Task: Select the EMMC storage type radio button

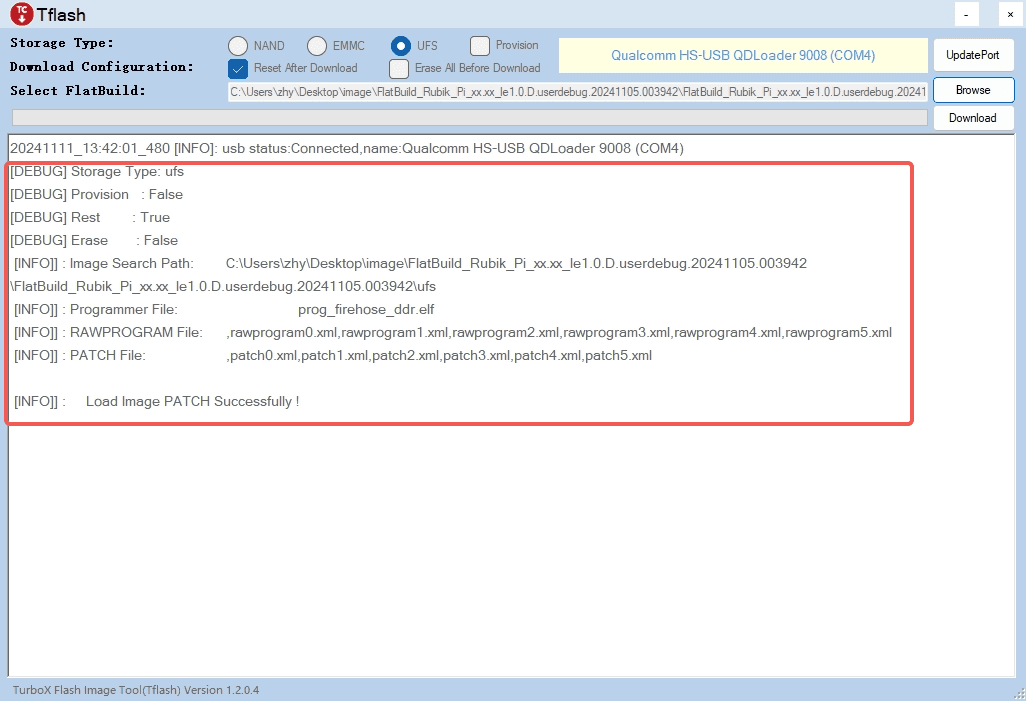Action: coord(317,46)
